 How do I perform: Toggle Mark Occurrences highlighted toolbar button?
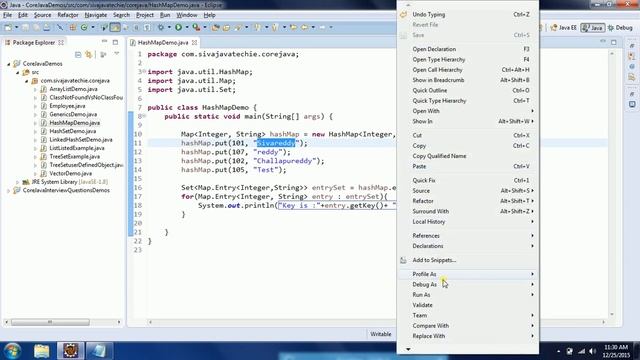[x=115, y=27]
